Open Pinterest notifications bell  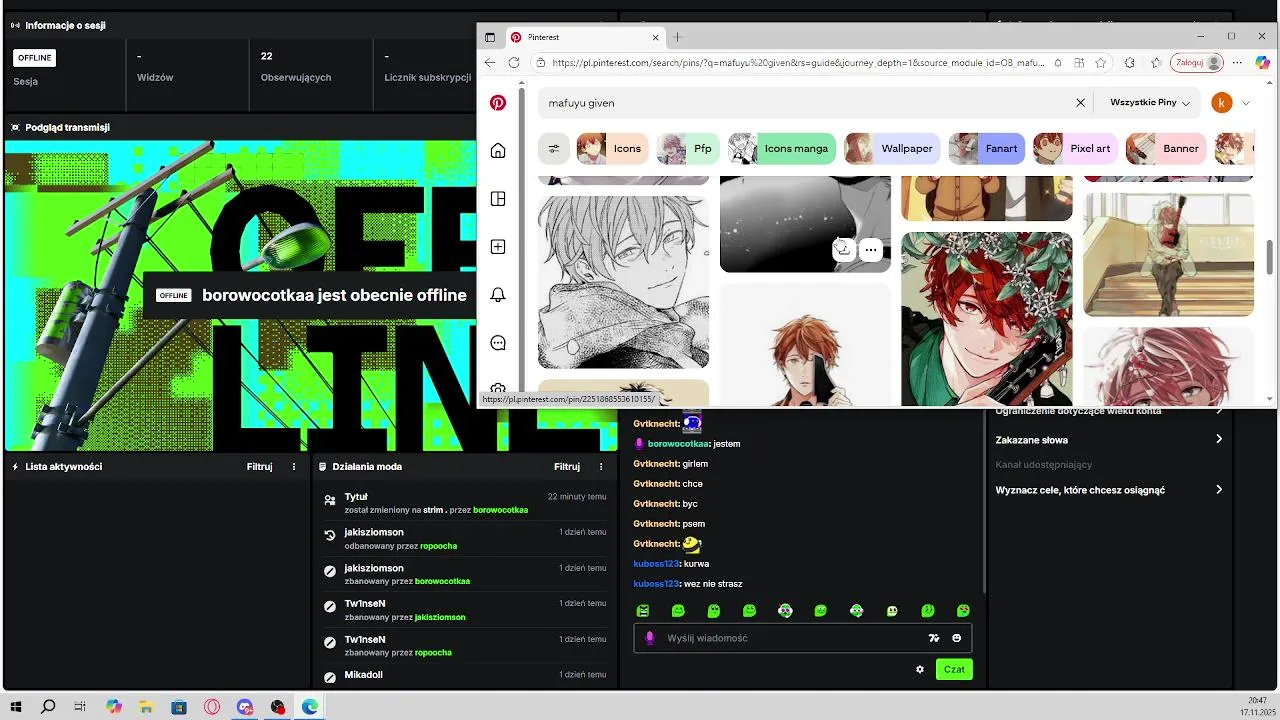(498, 295)
